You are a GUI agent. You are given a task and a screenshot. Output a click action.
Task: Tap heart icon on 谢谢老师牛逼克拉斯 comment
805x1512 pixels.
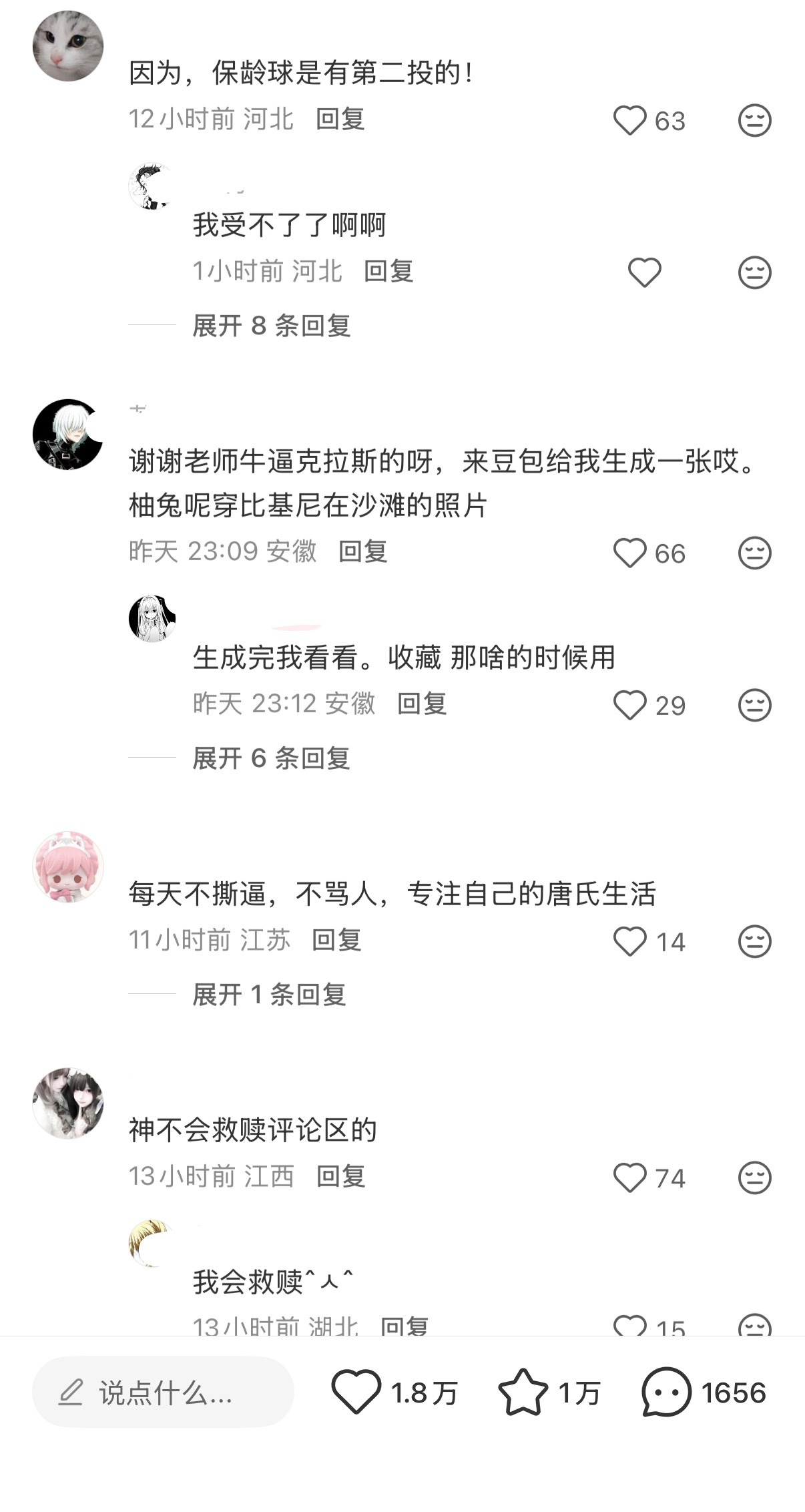[630, 553]
